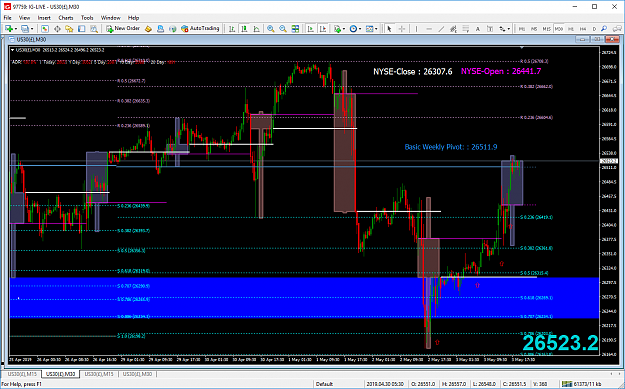Open the MetaEditor gold book icon
625x389 pixels.
pos(148,29)
